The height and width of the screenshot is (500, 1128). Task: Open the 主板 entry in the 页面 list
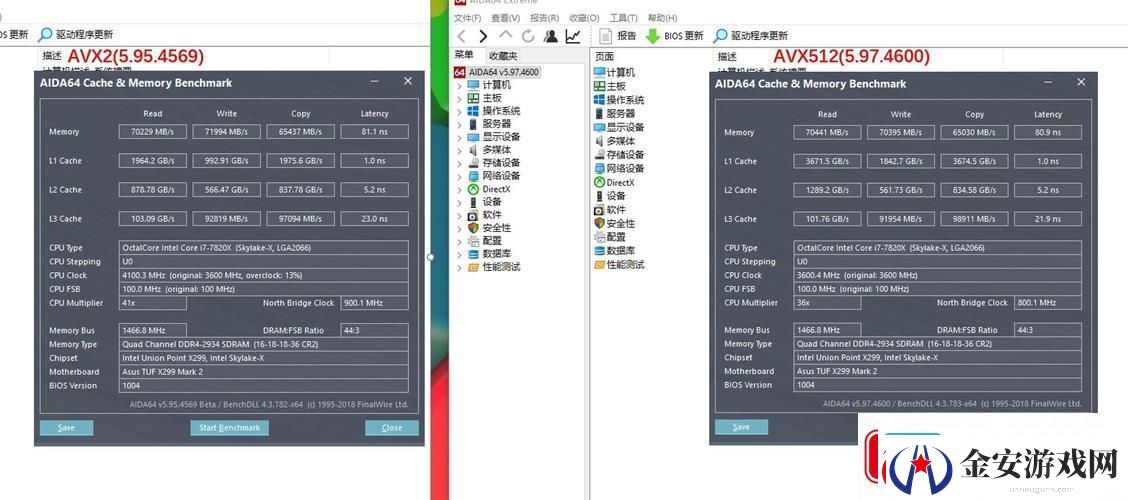tap(610, 86)
